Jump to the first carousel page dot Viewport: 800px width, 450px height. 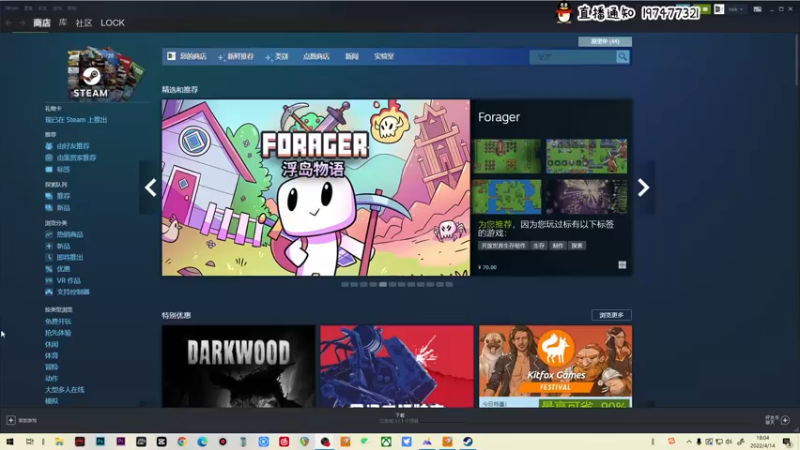[345, 284]
